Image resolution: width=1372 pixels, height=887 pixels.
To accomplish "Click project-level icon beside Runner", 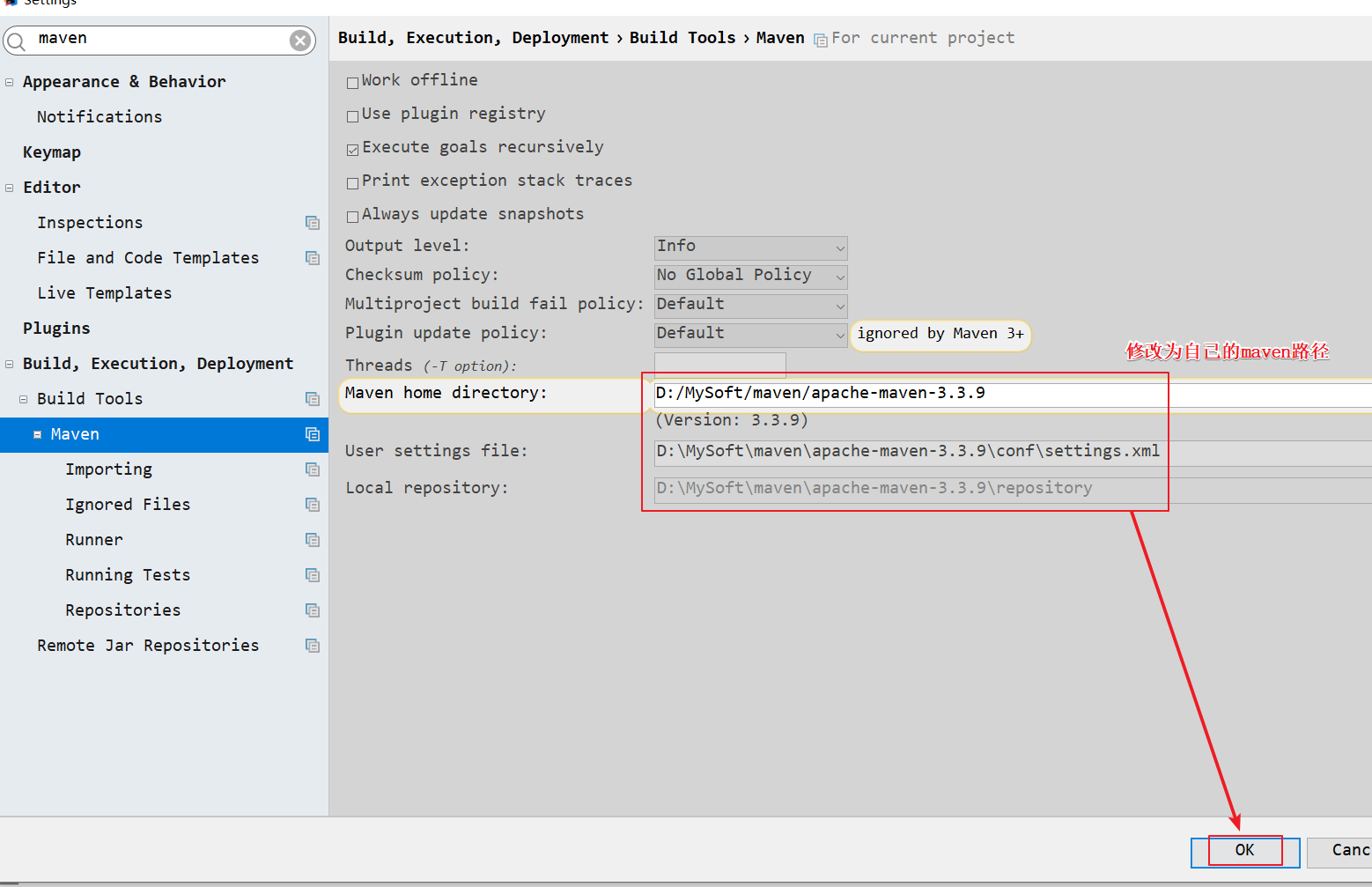I will (312, 540).
